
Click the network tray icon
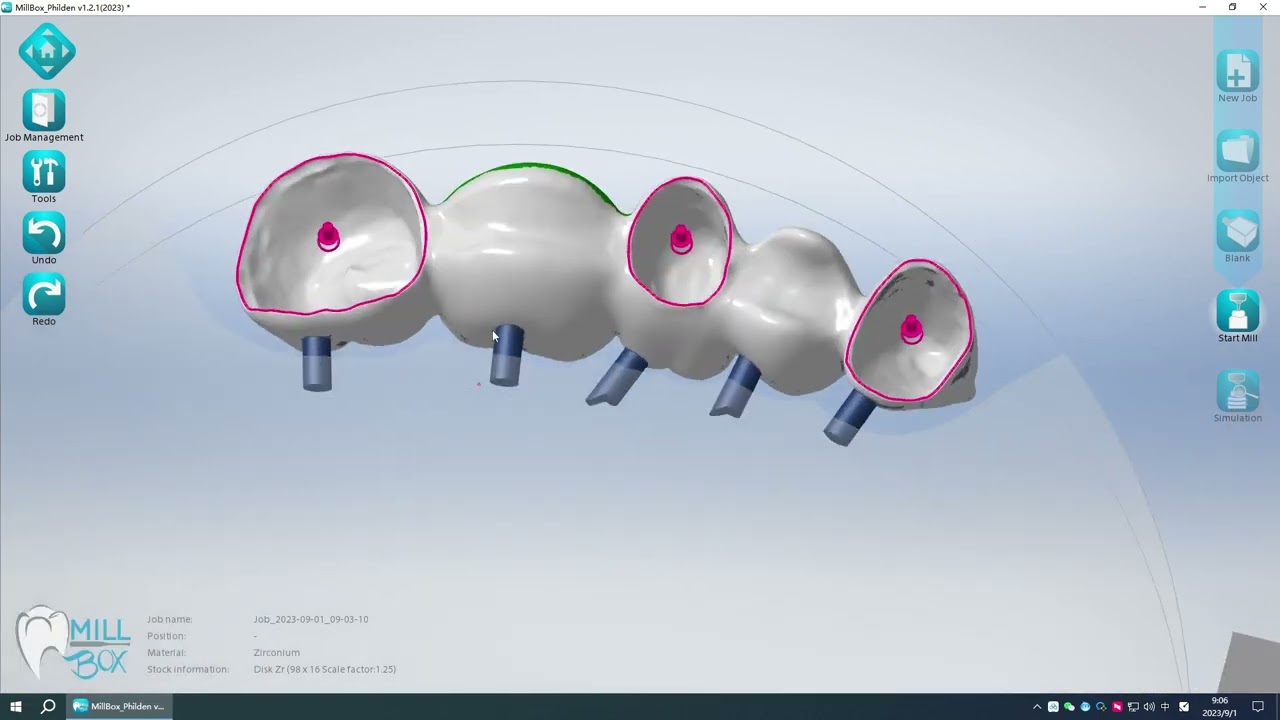tap(1133, 707)
